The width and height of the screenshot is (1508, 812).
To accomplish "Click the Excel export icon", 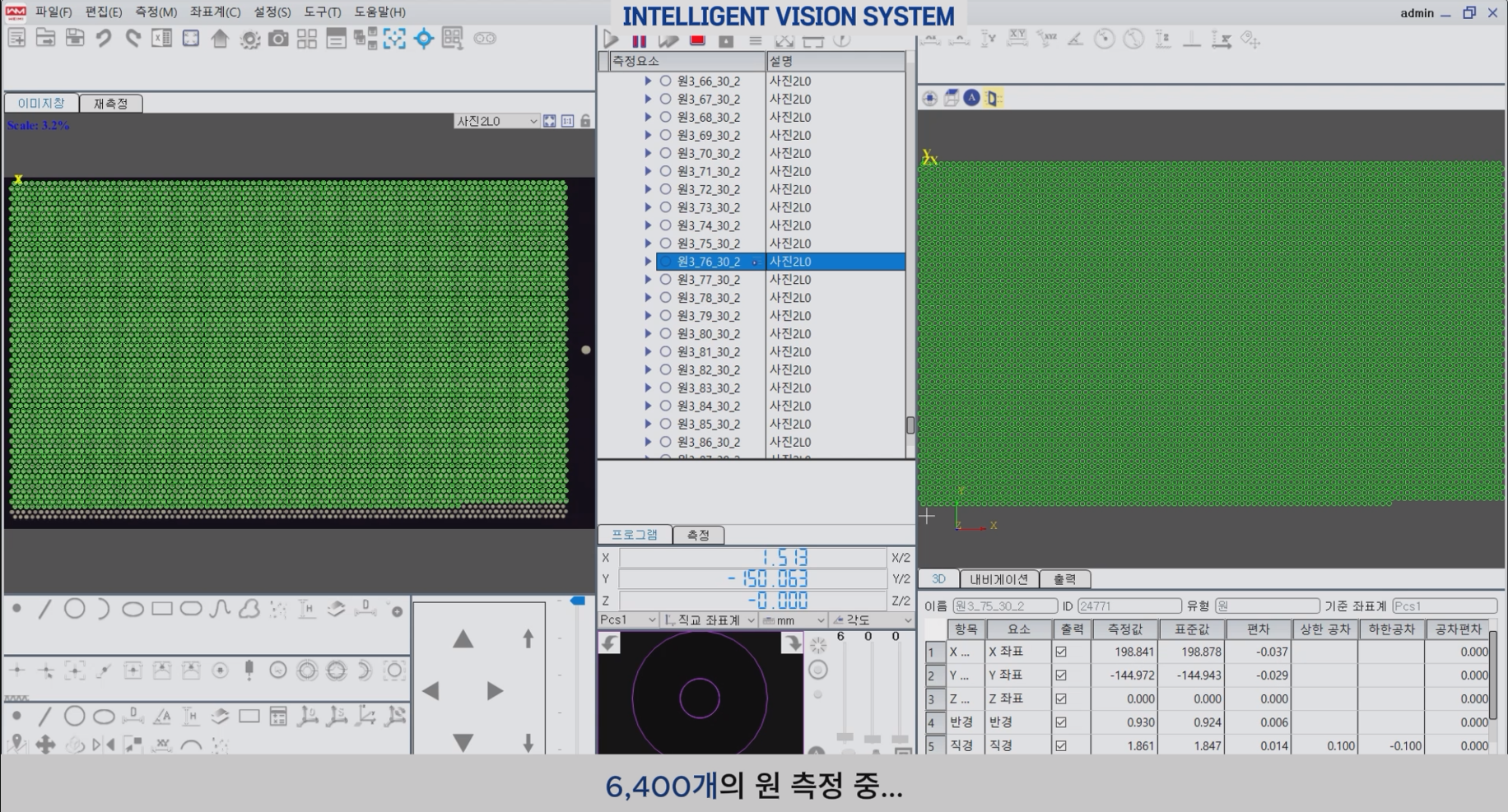I will pyautogui.click(x=161, y=39).
